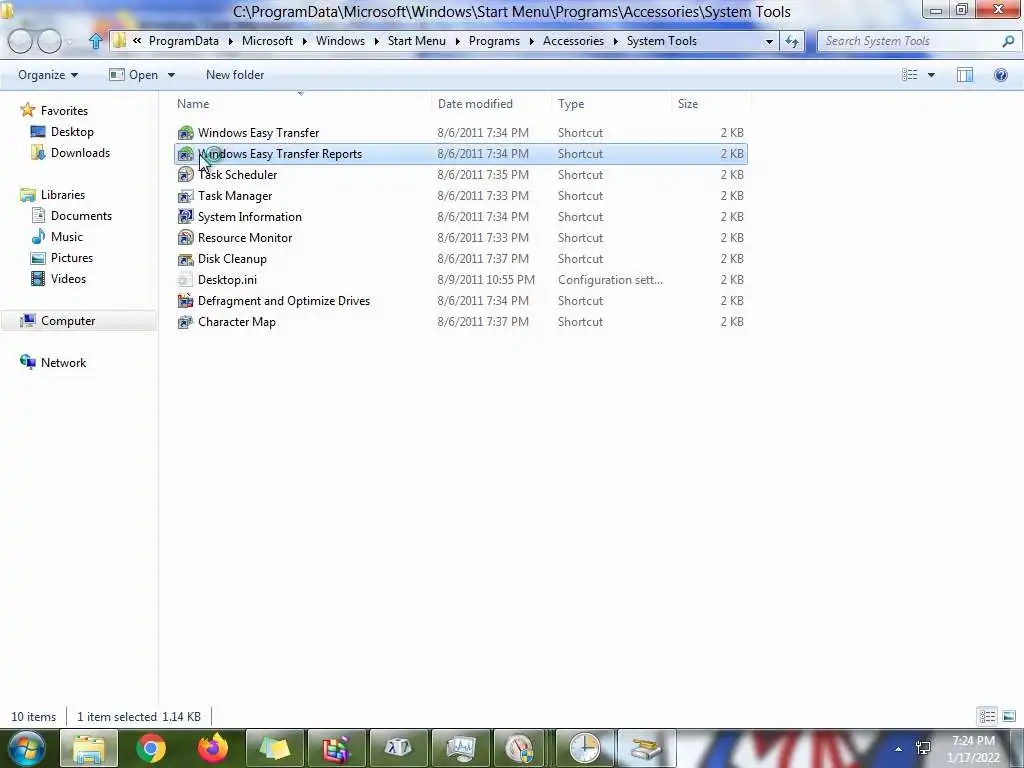Viewport: 1024px width, 768px height.
Task: Click the Defragment and Optimize Drives icon
Action: (x=185, y=300)
